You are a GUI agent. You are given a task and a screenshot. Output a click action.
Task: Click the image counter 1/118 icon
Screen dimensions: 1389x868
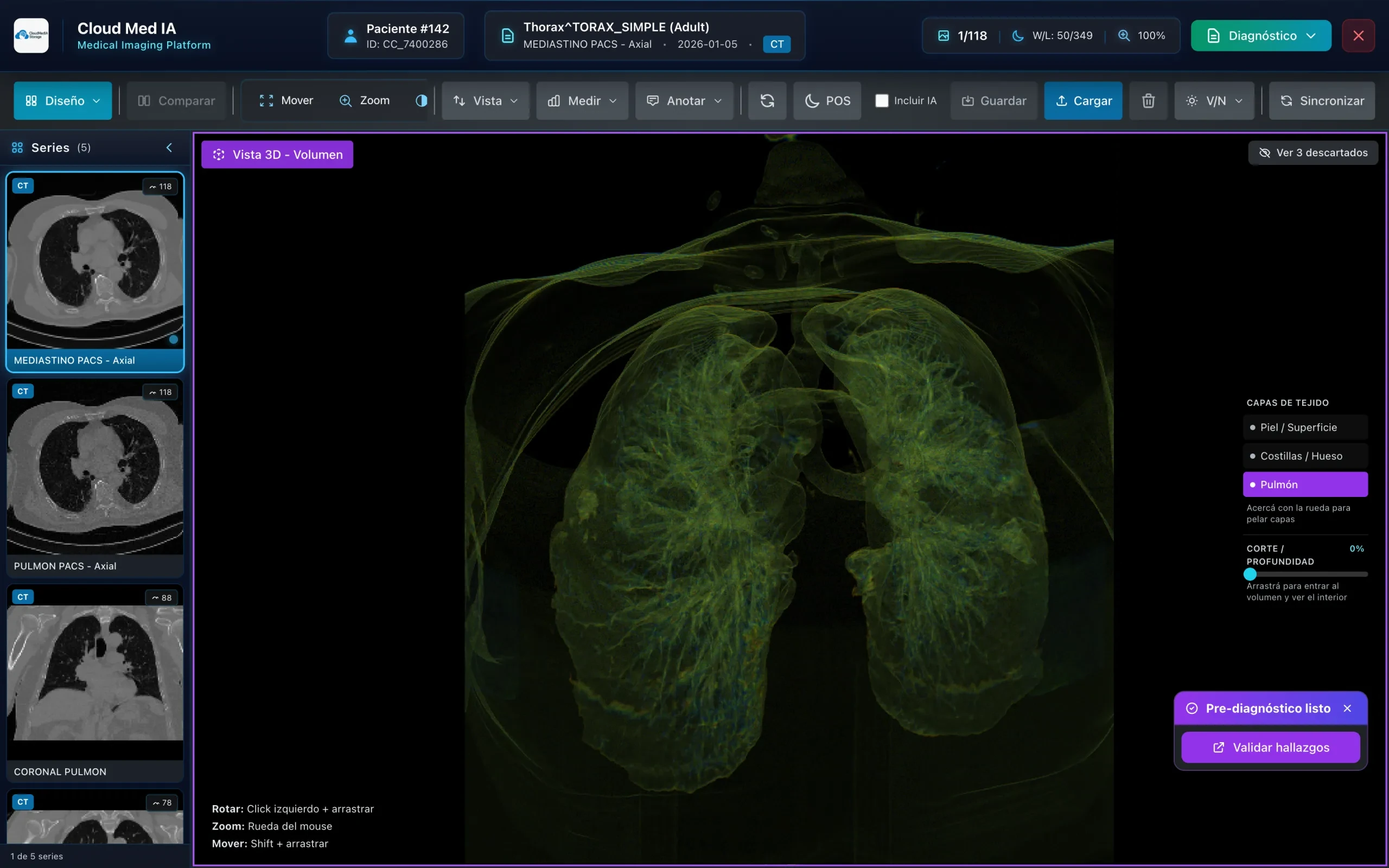[944, 36]
